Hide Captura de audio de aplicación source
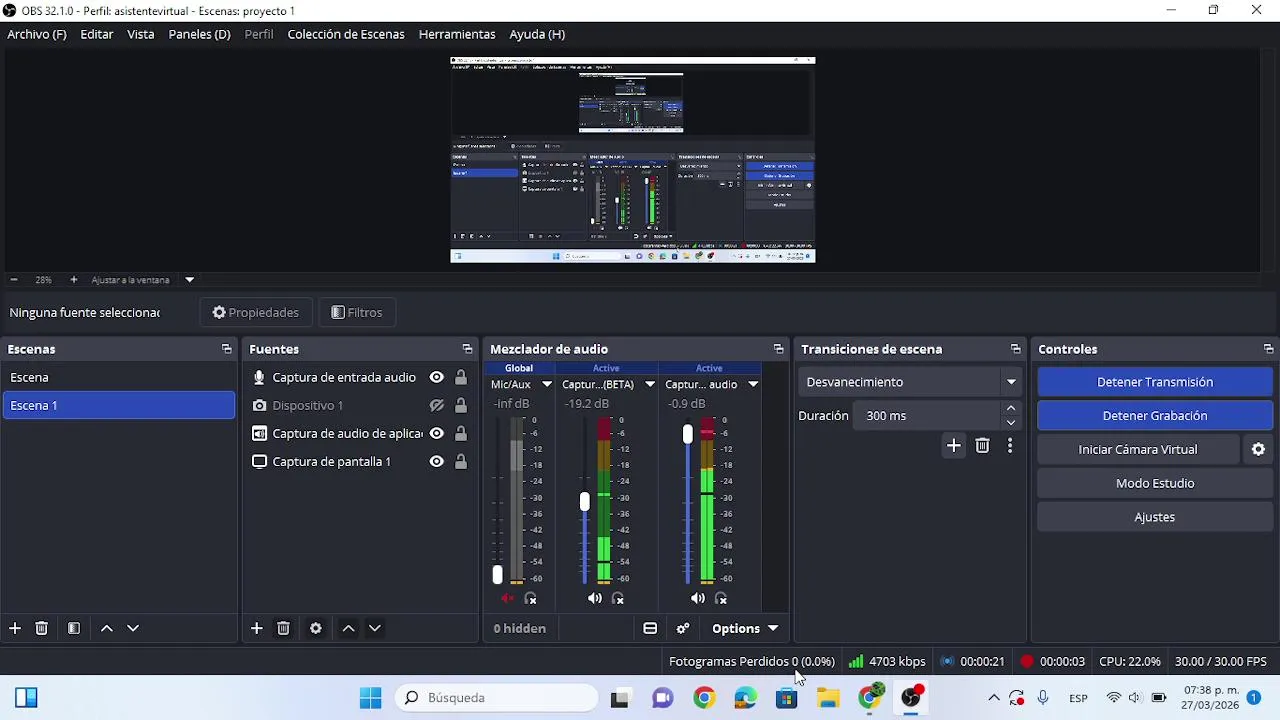 click(x=437, y=433)
